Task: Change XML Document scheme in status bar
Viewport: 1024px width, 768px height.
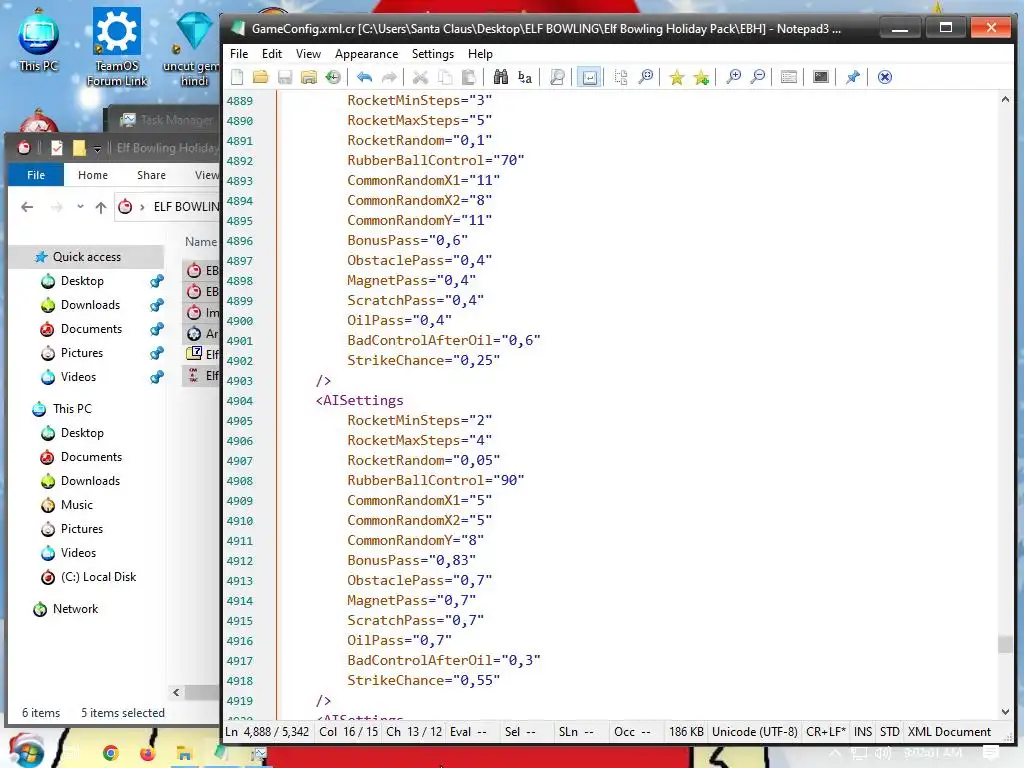Action: point(950,732)
